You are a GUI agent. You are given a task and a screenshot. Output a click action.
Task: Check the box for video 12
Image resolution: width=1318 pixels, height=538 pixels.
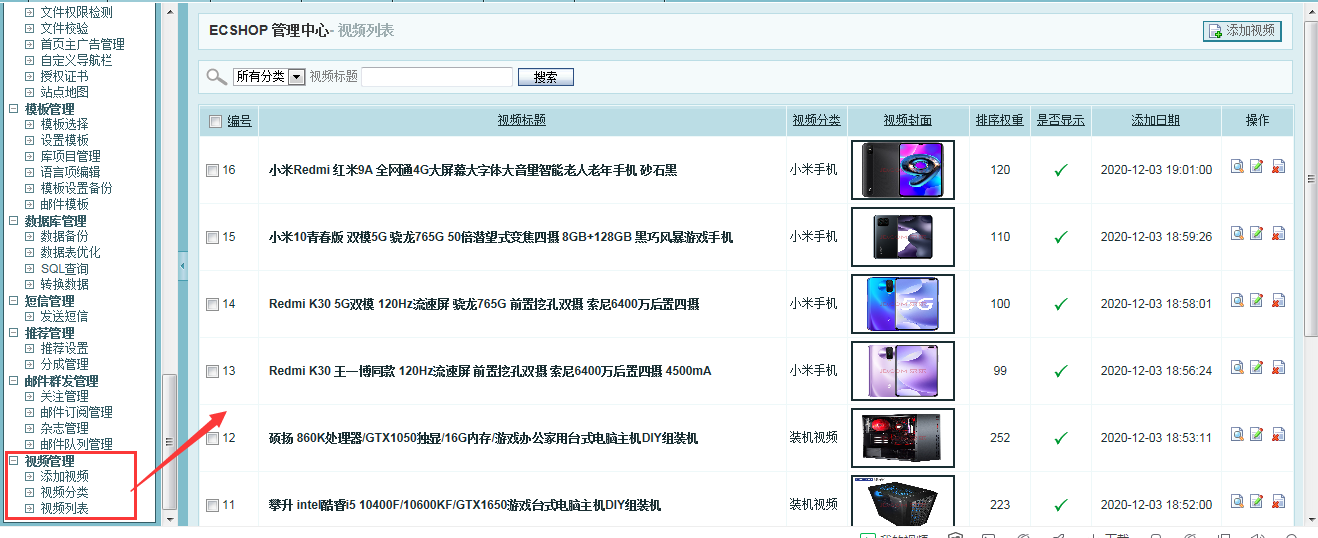coord(212,439)
